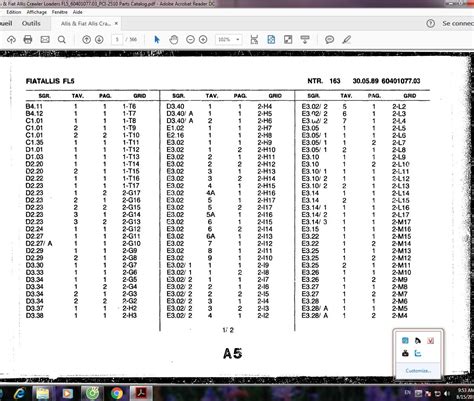Select the Hand pan tool
The width and height of the screenshot is (474, 401).
coord(174,40)
